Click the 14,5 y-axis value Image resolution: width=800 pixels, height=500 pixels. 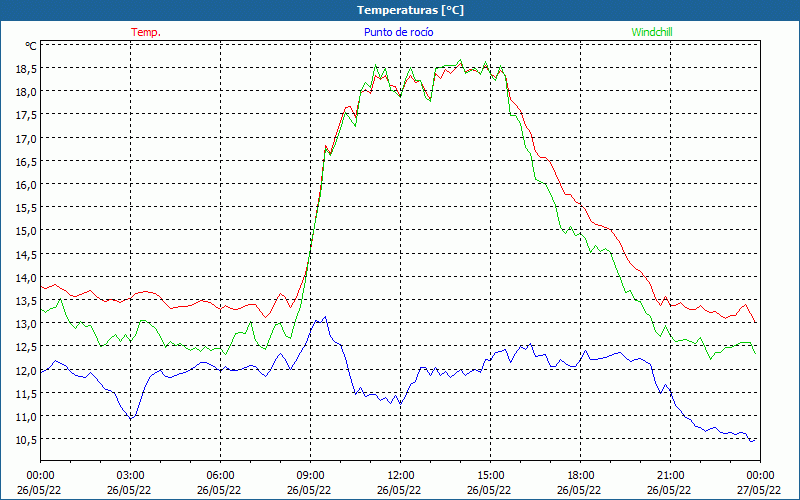(27, 254)
